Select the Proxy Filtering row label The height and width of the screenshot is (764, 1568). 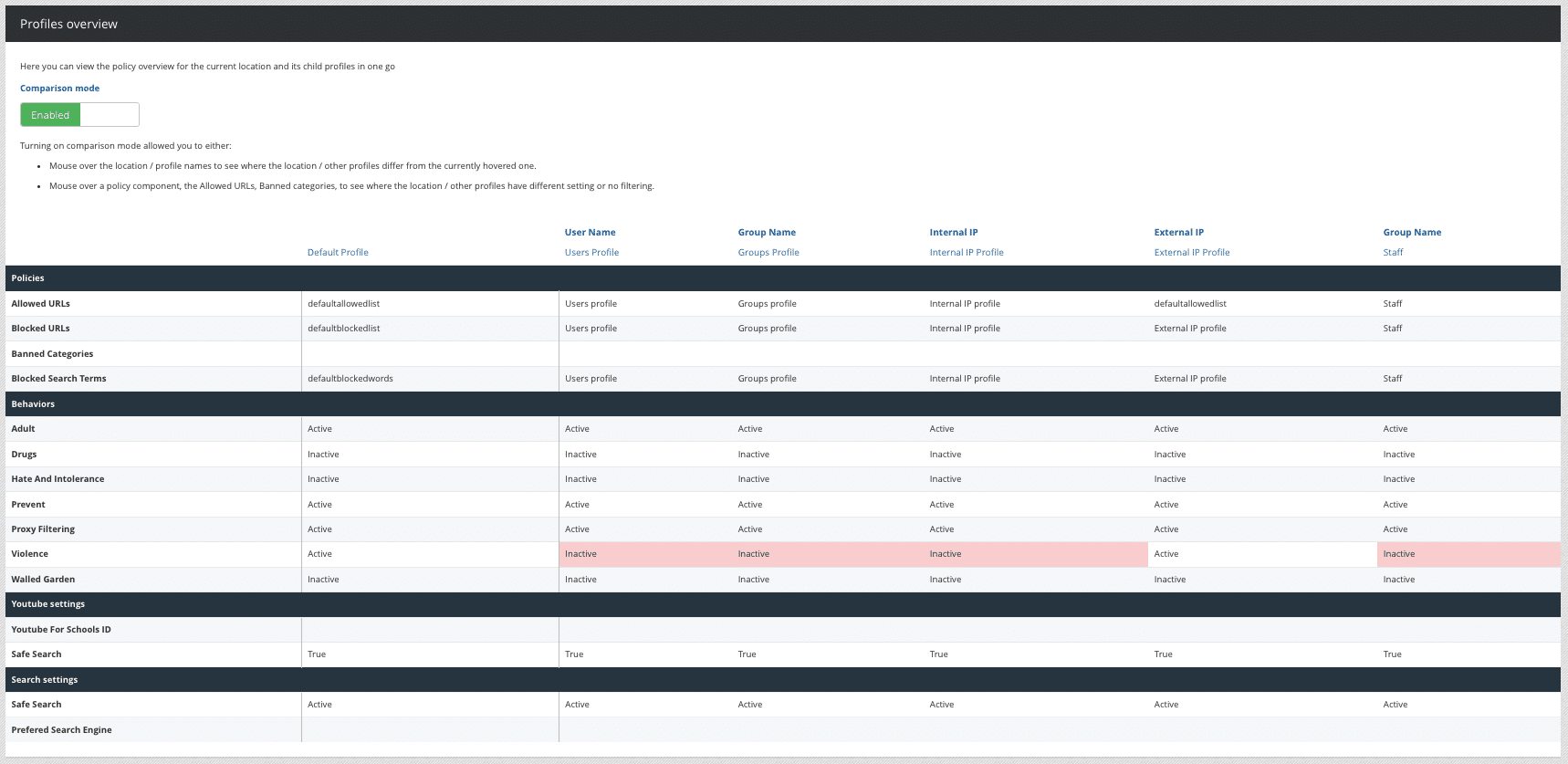click(x=43, y=529)
